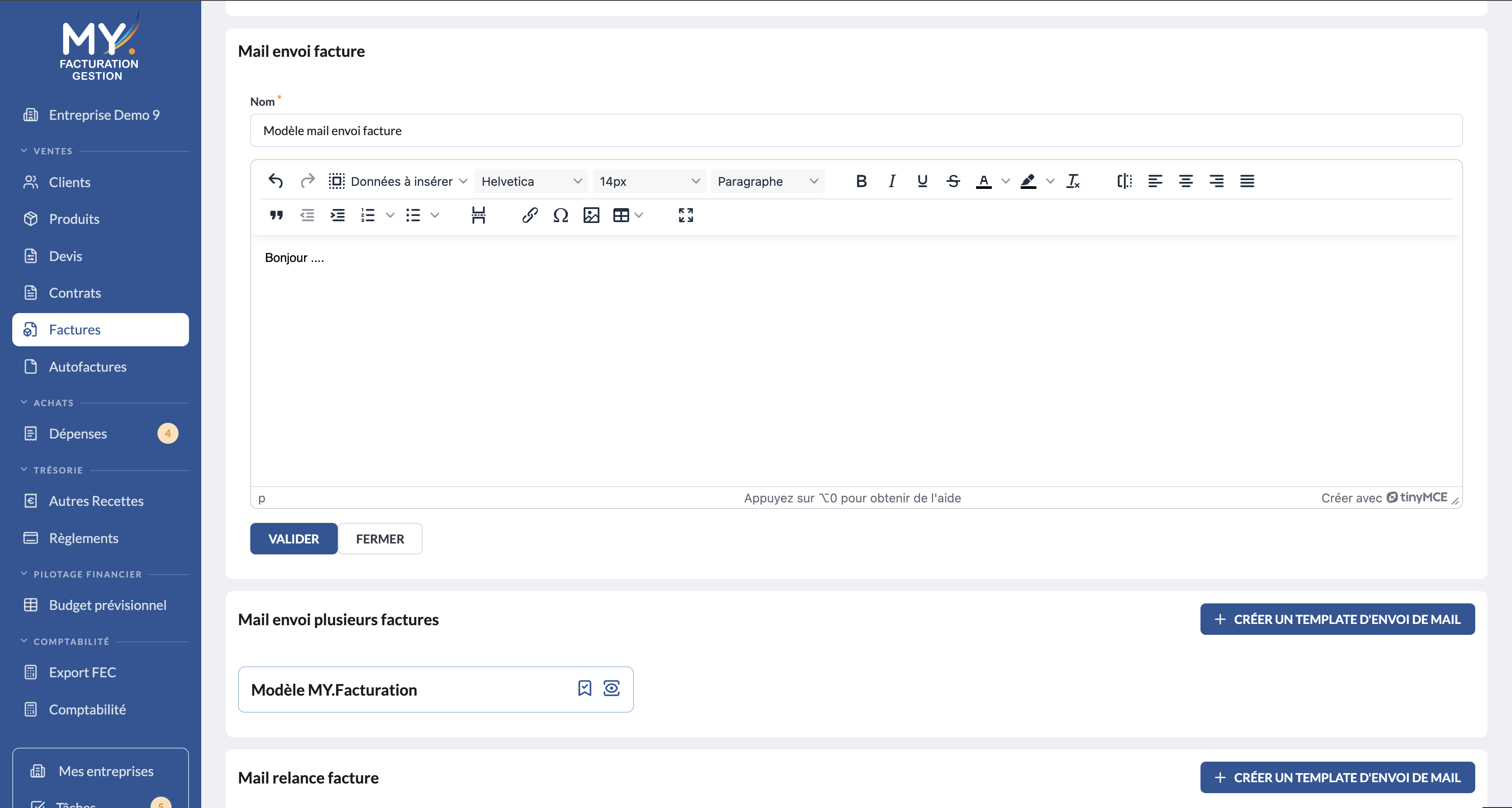Click the redo arrow in editor toolbar
This screenshot has width=1512, height=808.
point(307,181)
